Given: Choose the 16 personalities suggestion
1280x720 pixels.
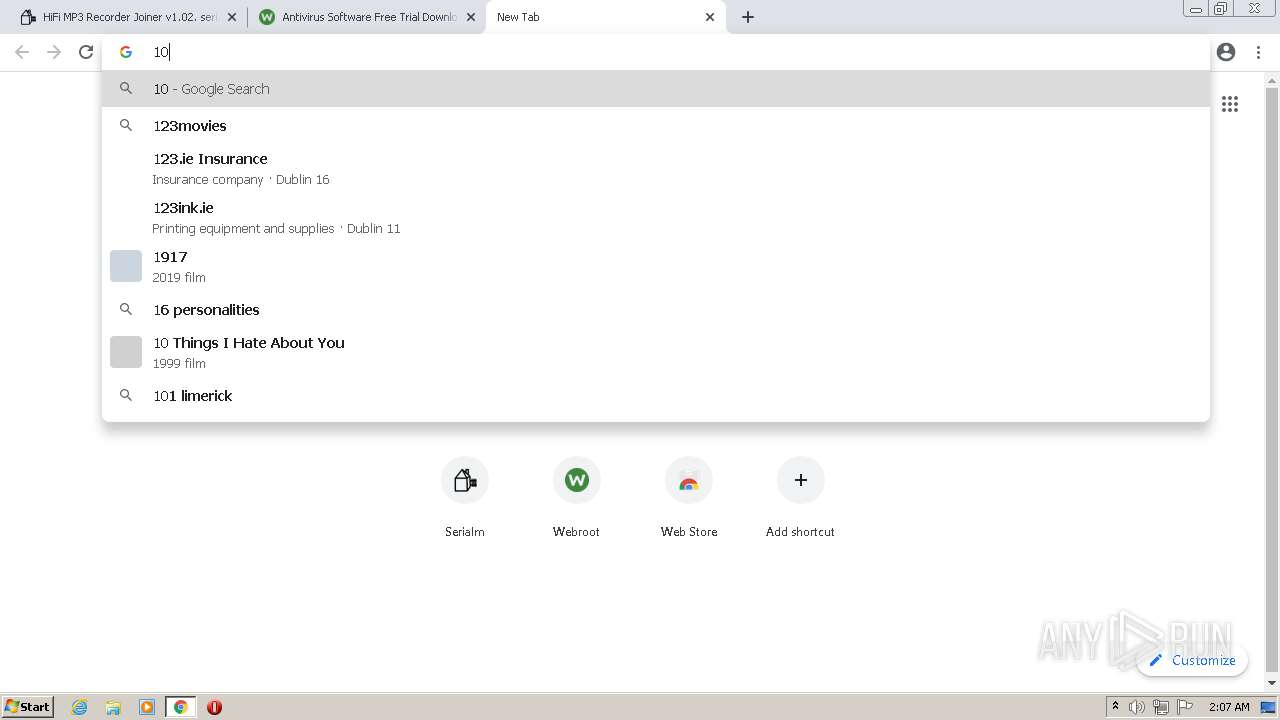Looking at the screenshot, I should [656, 309].
